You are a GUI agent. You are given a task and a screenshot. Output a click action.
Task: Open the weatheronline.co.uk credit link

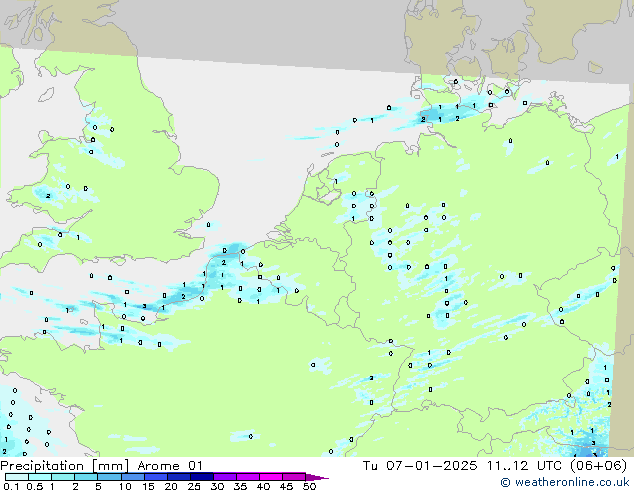coord(565,482)
